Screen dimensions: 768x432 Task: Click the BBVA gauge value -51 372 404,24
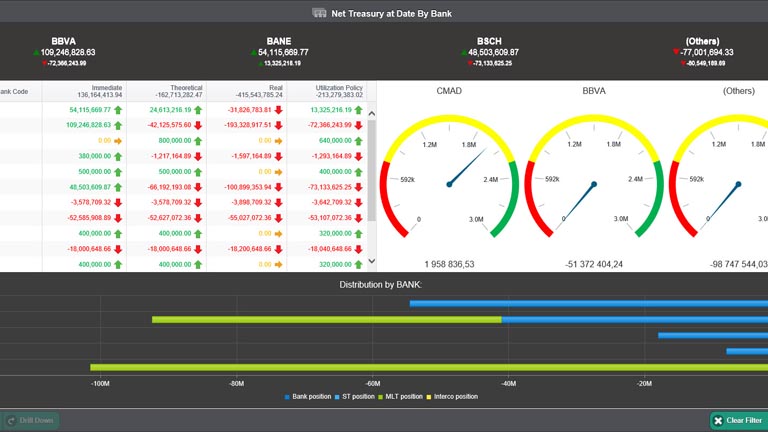click(x=594, y=264)
